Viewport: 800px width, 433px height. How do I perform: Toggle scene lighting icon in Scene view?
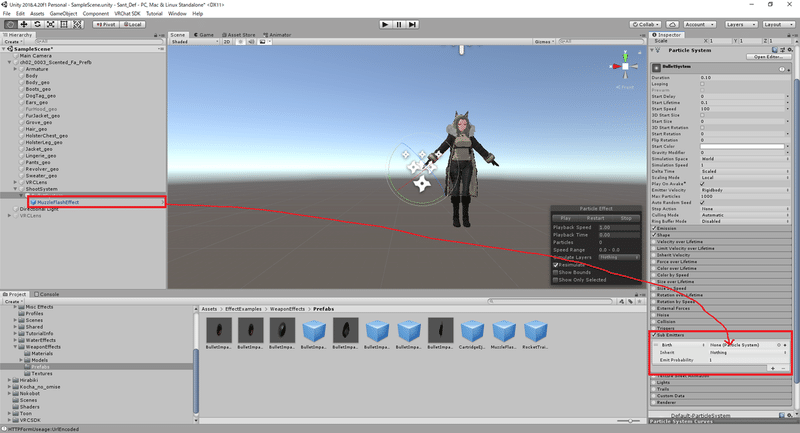tap(240, 42)
